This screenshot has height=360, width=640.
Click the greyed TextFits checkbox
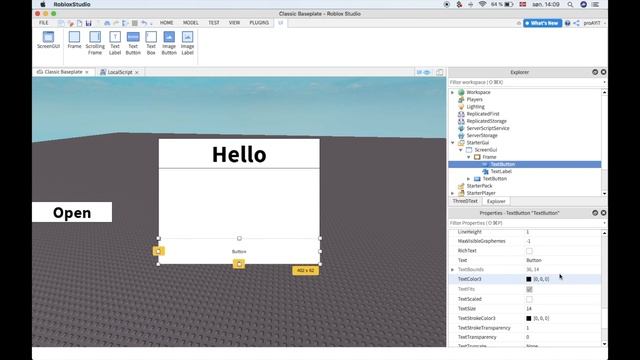529,289
